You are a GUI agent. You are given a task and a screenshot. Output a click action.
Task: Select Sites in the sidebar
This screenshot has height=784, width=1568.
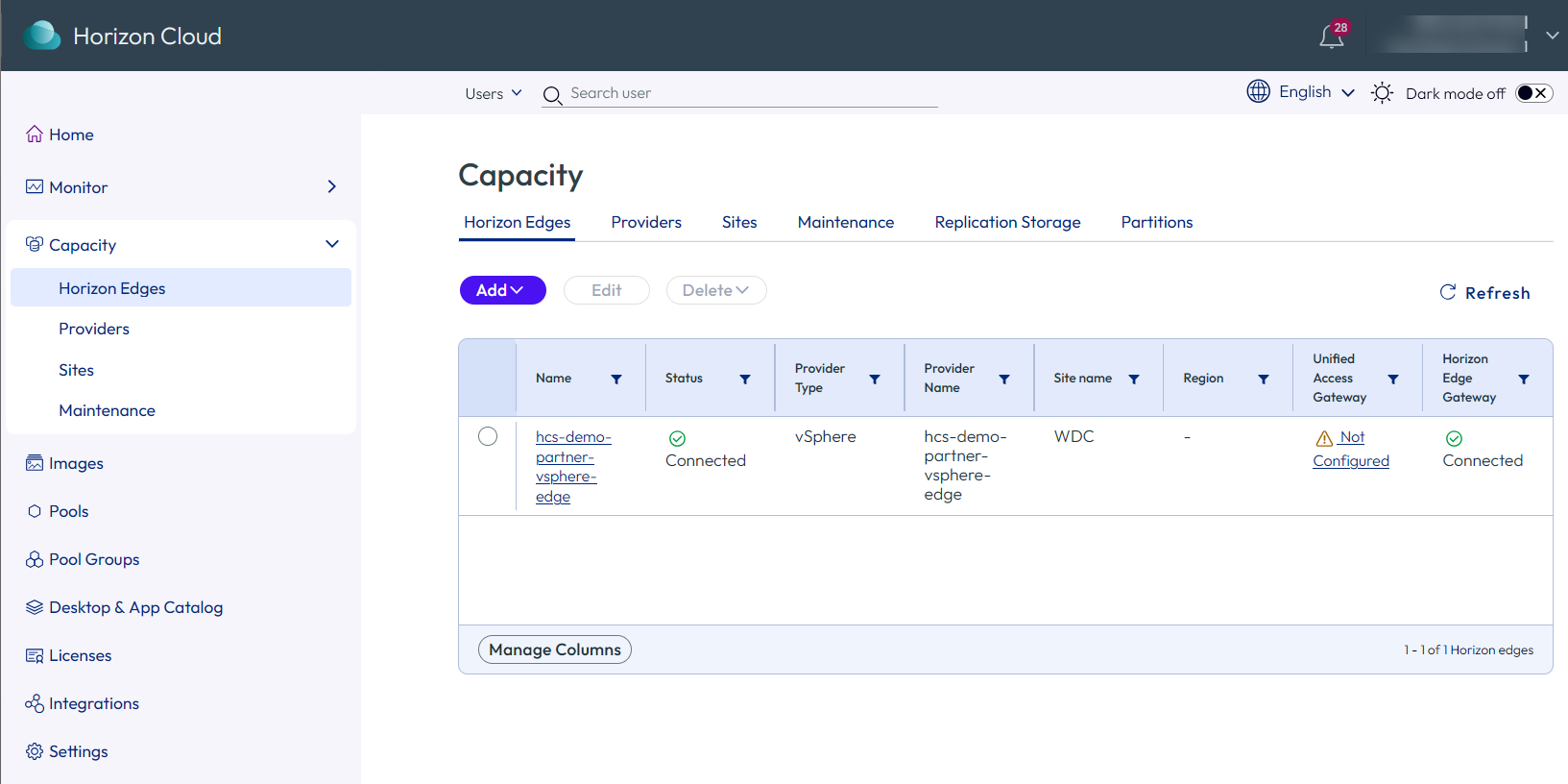(x=76, y=370)
